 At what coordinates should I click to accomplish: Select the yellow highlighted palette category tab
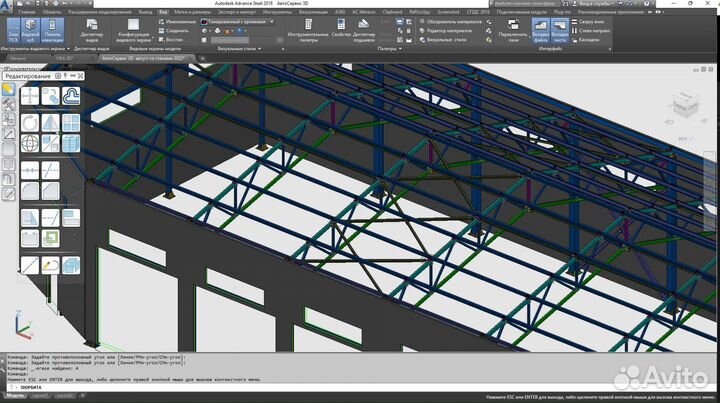click(8, 89)
